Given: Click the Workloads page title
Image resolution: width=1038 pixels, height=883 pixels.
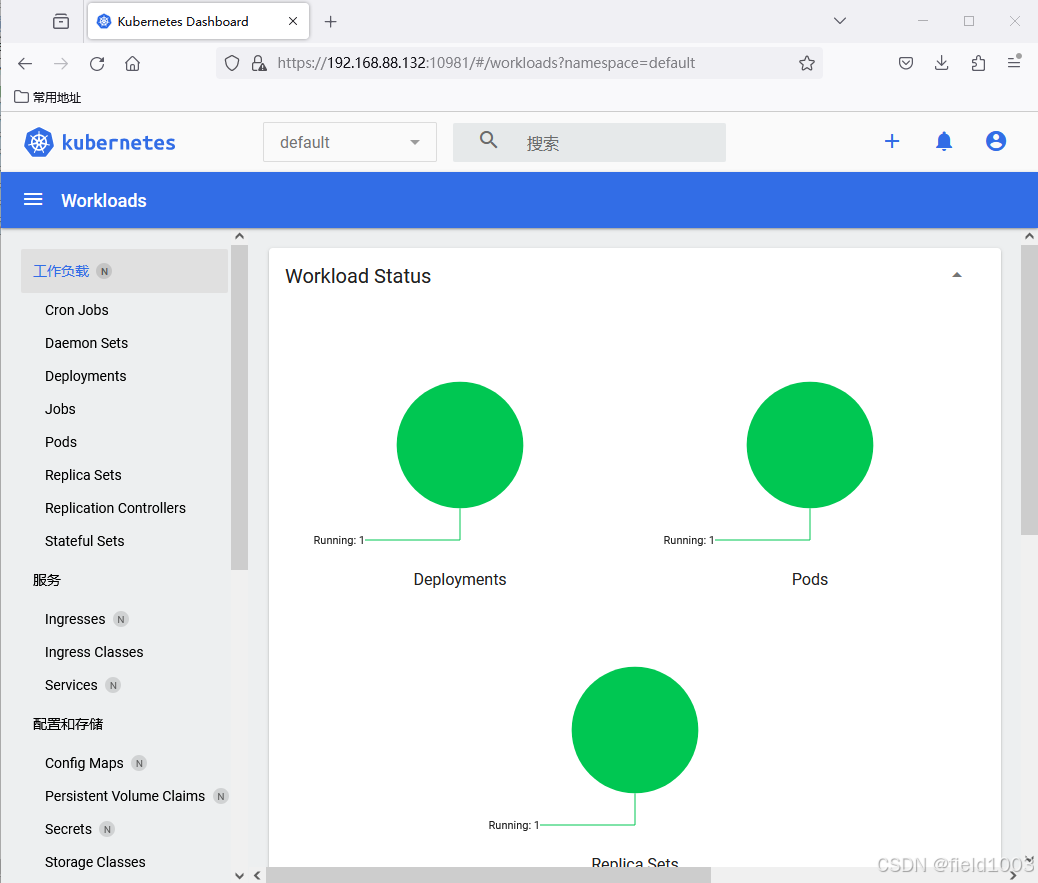Looking at the screenshot, I should tap(104, 201).
